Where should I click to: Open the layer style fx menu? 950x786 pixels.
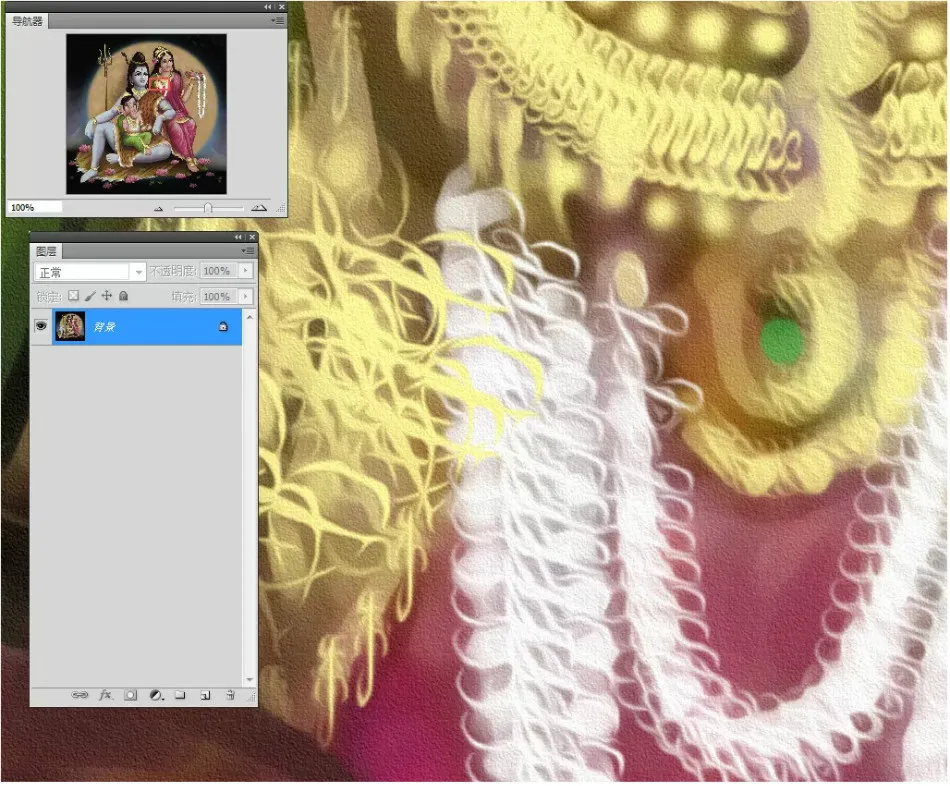(x=105, y=695)
